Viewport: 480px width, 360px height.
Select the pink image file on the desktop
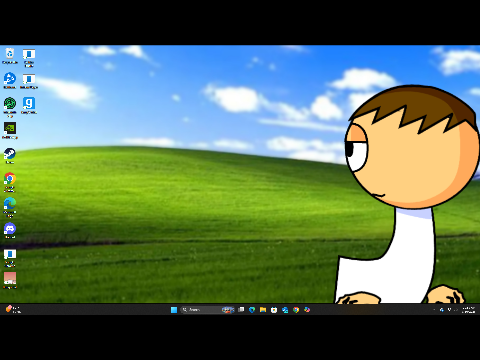click(10, 280)
